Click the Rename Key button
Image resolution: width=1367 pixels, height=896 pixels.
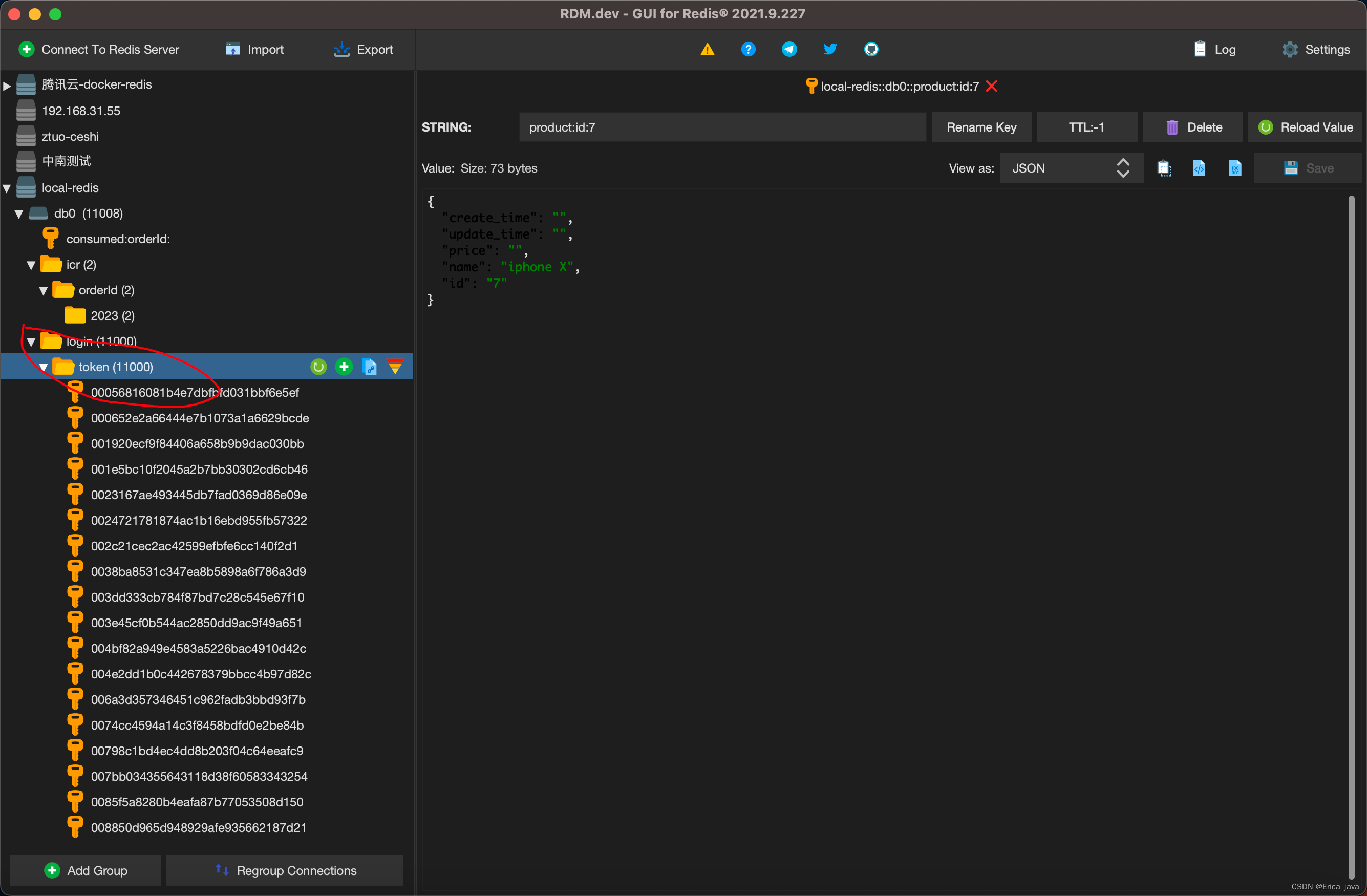tap(981, 127)
